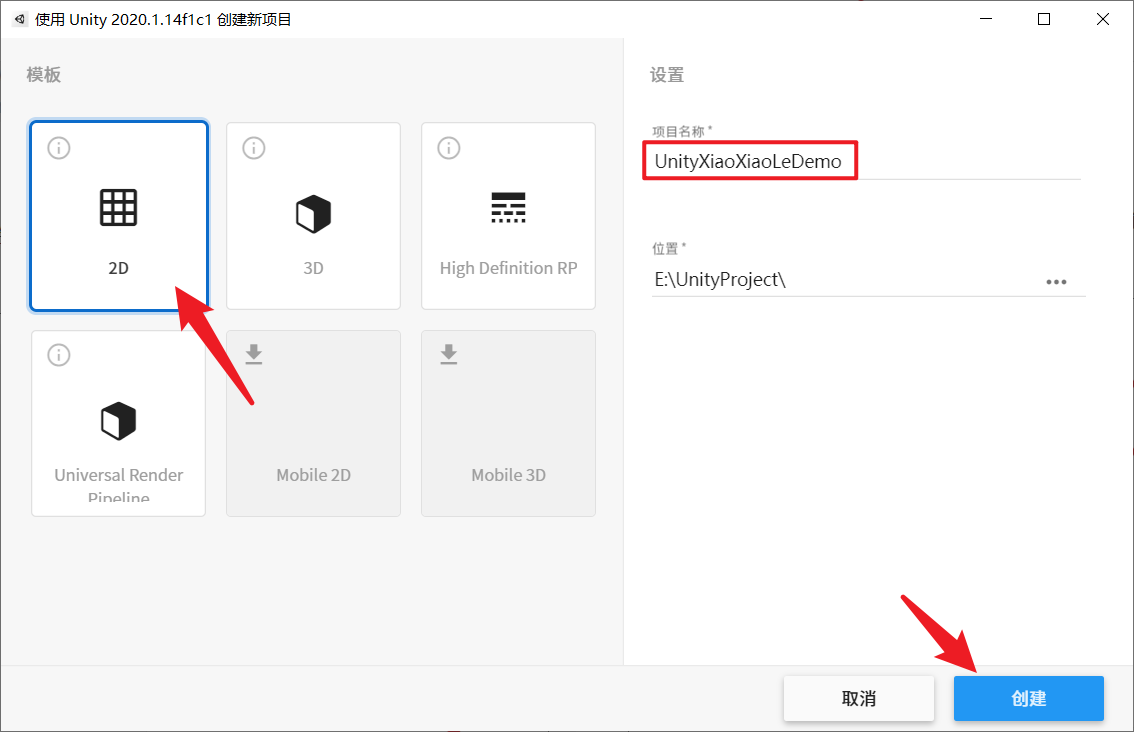This screenshot has height=732, width=1134.
Task: Maximize the new project window
Action: point(1044,20)
